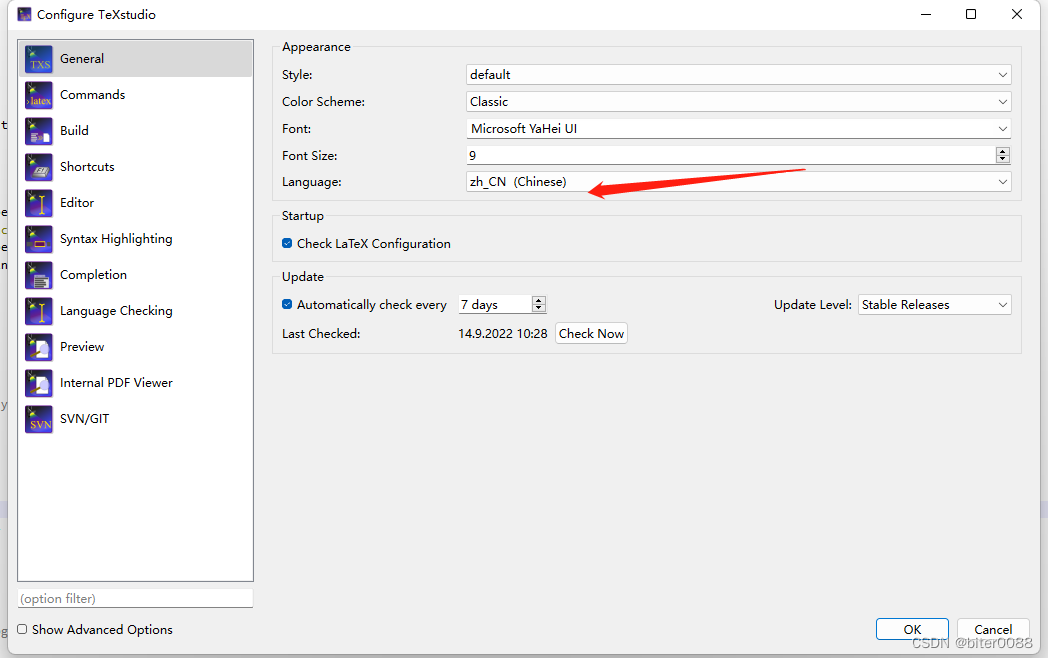
Task: Switch to the Commands settings page
Action: [136, 95]
